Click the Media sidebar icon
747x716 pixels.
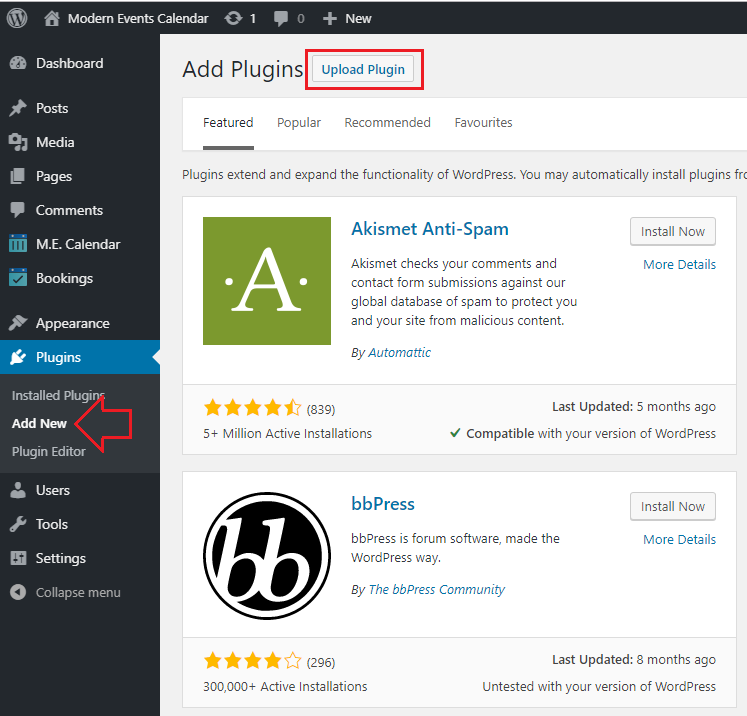point(18,142)
